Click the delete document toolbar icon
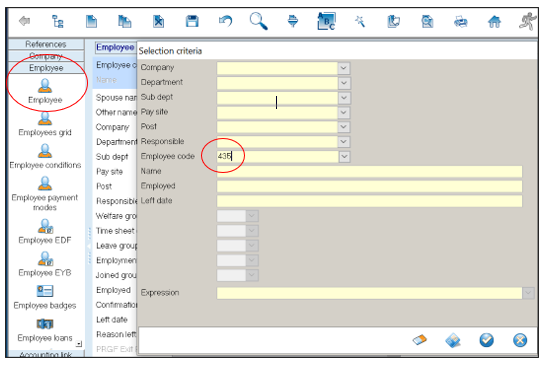545x365 pixels. coord(158,21)
